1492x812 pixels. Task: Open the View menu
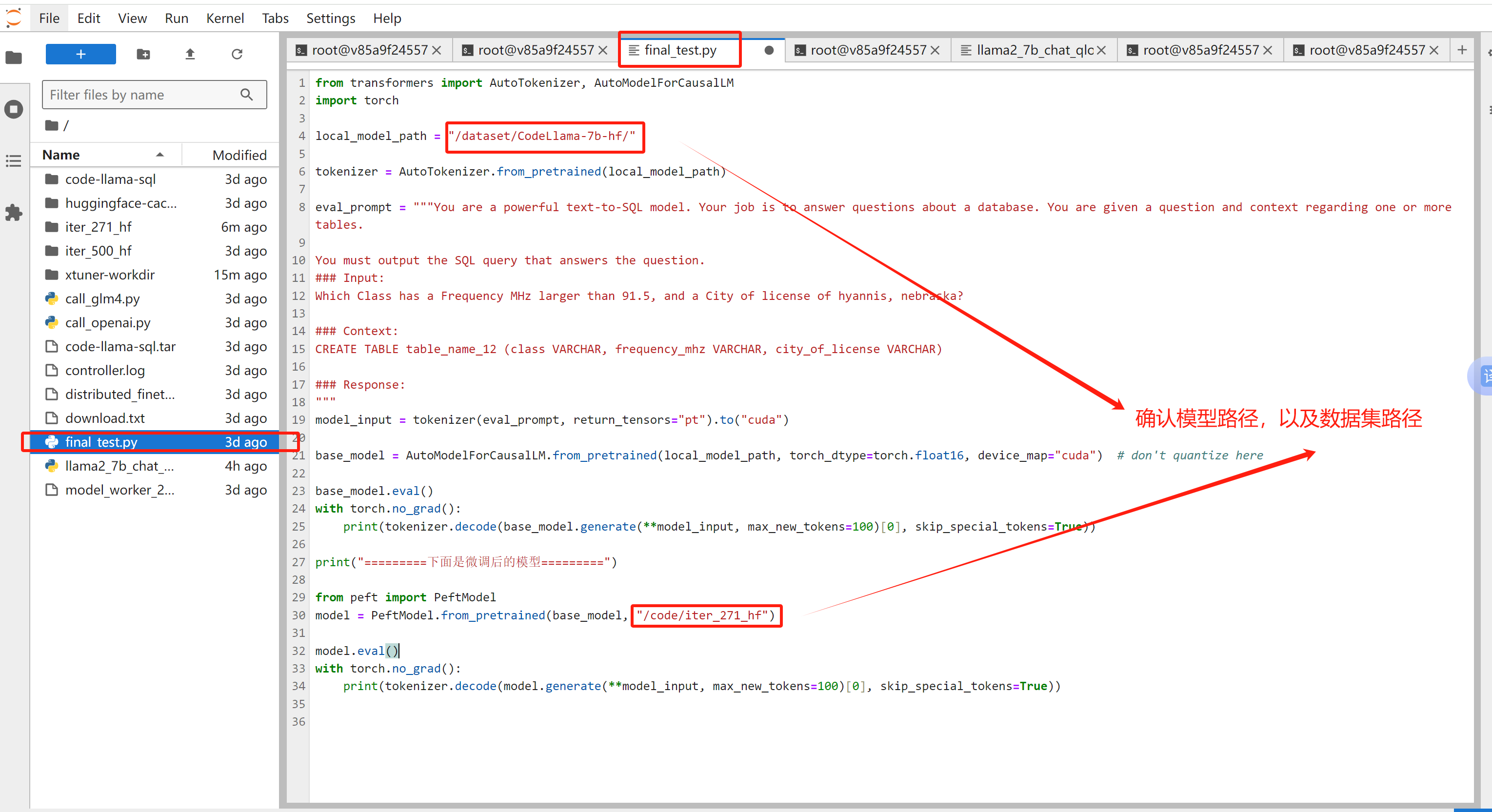click(132, 18)
